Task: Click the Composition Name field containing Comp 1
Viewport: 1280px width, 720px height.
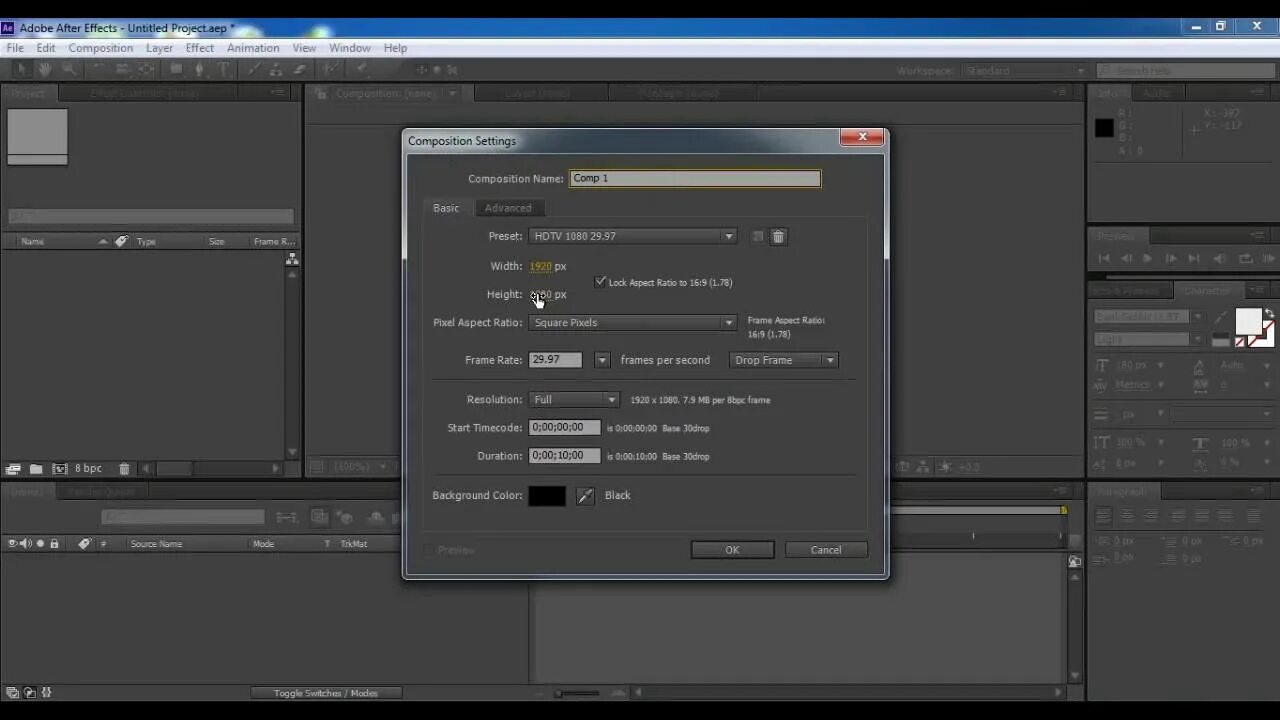Action: 695,179
